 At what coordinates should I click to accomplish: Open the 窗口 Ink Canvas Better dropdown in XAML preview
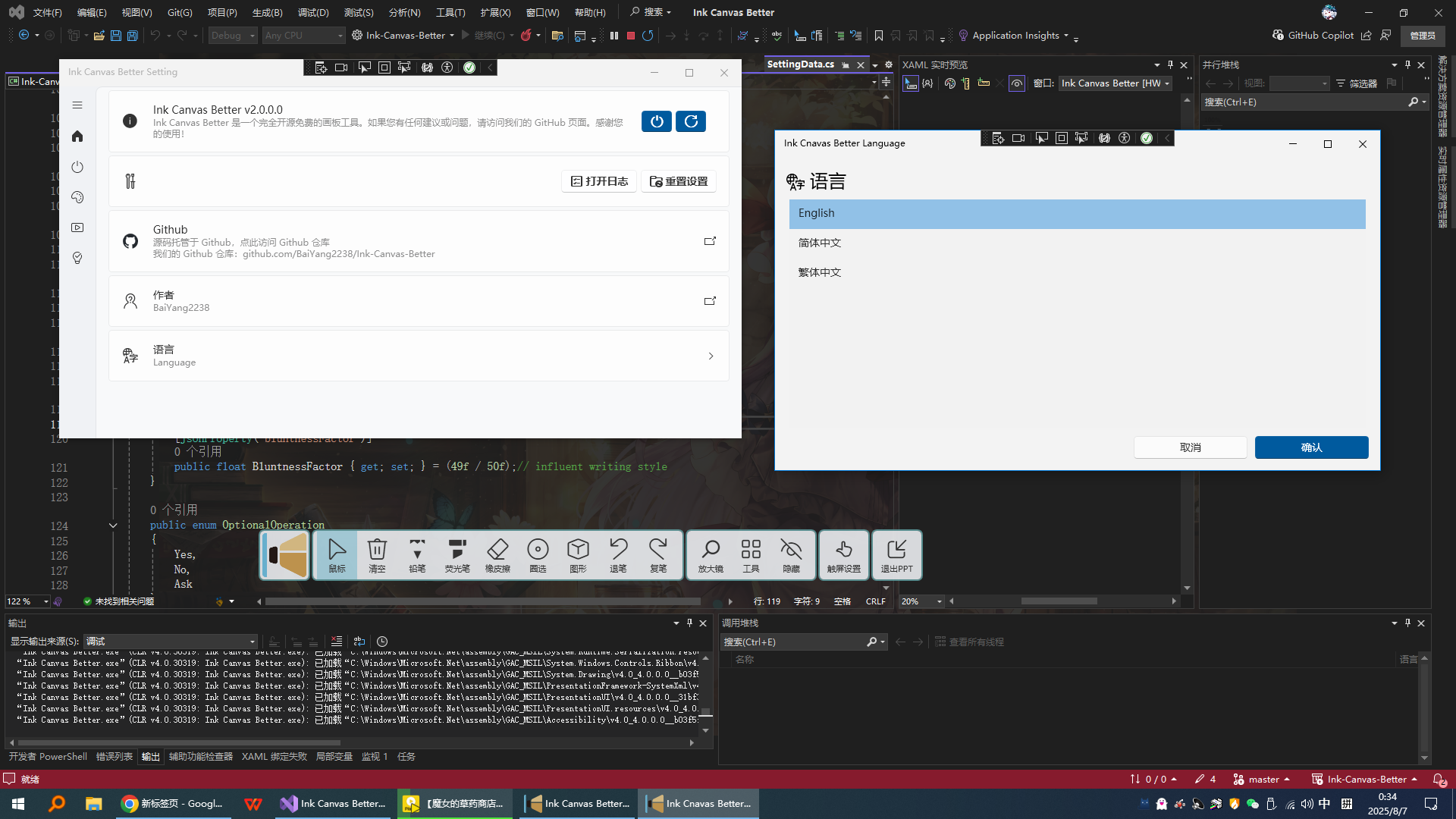tap(1116, 83)
